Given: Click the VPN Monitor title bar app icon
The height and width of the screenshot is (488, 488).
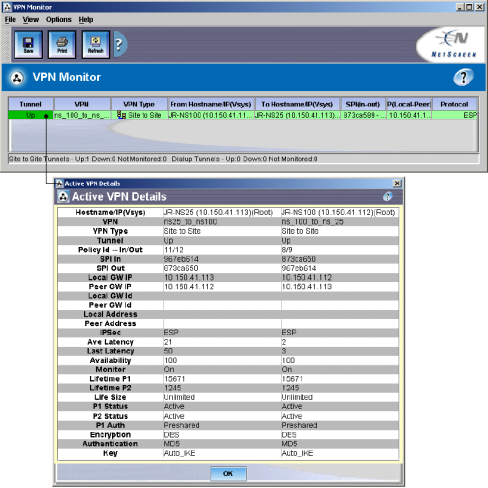Looking at the screenshot, I should [x=7, y=7].
